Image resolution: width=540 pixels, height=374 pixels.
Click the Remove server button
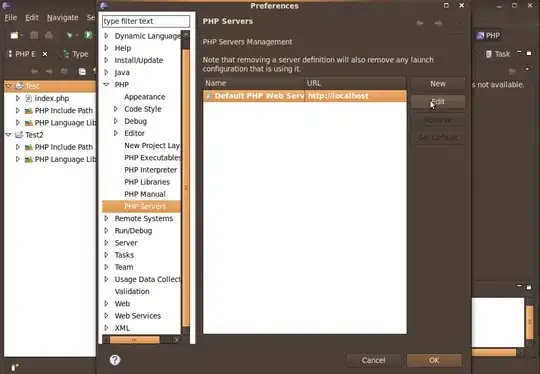pos(438,120)
